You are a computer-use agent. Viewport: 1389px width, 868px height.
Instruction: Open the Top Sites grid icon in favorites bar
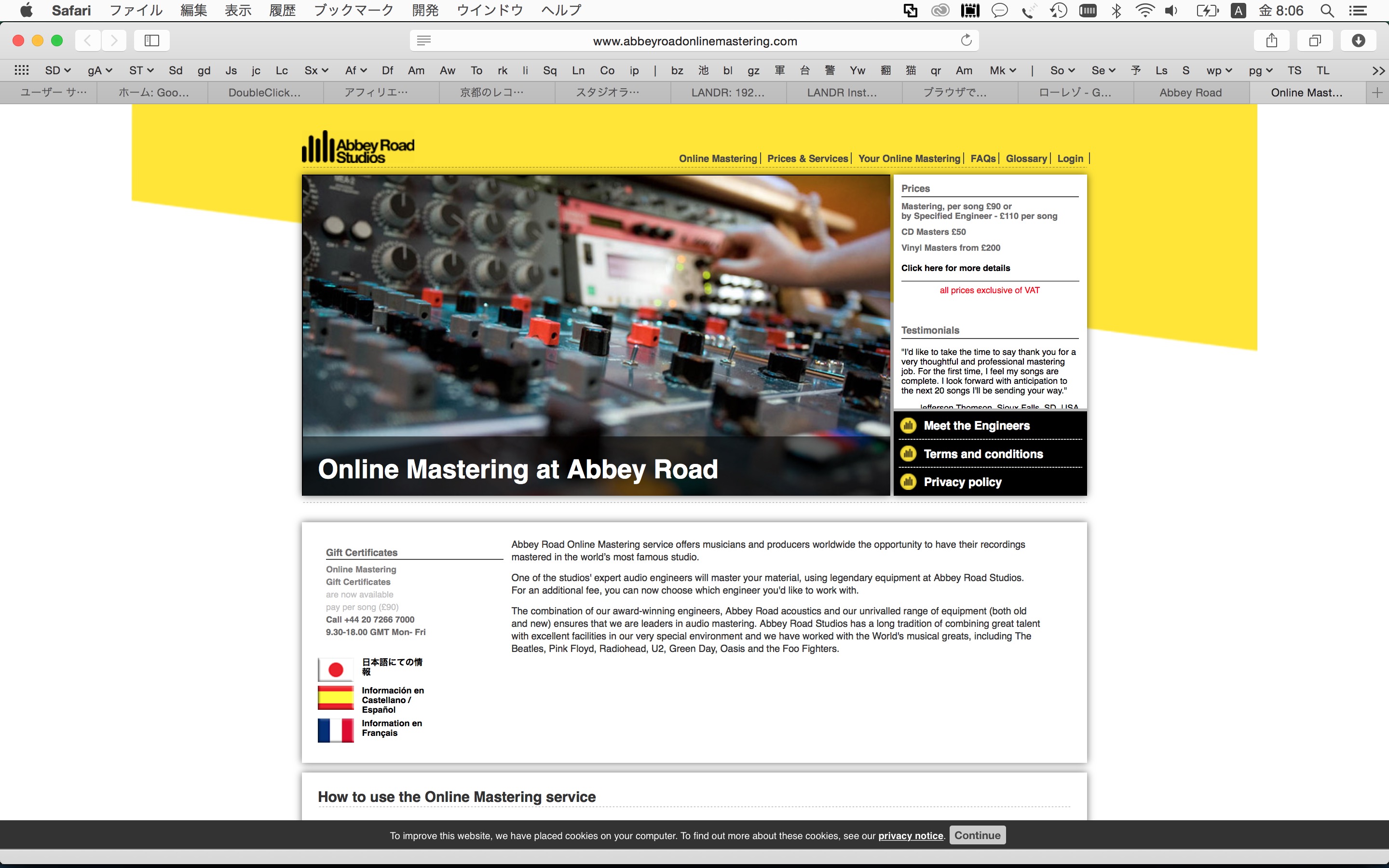[21, 70]
